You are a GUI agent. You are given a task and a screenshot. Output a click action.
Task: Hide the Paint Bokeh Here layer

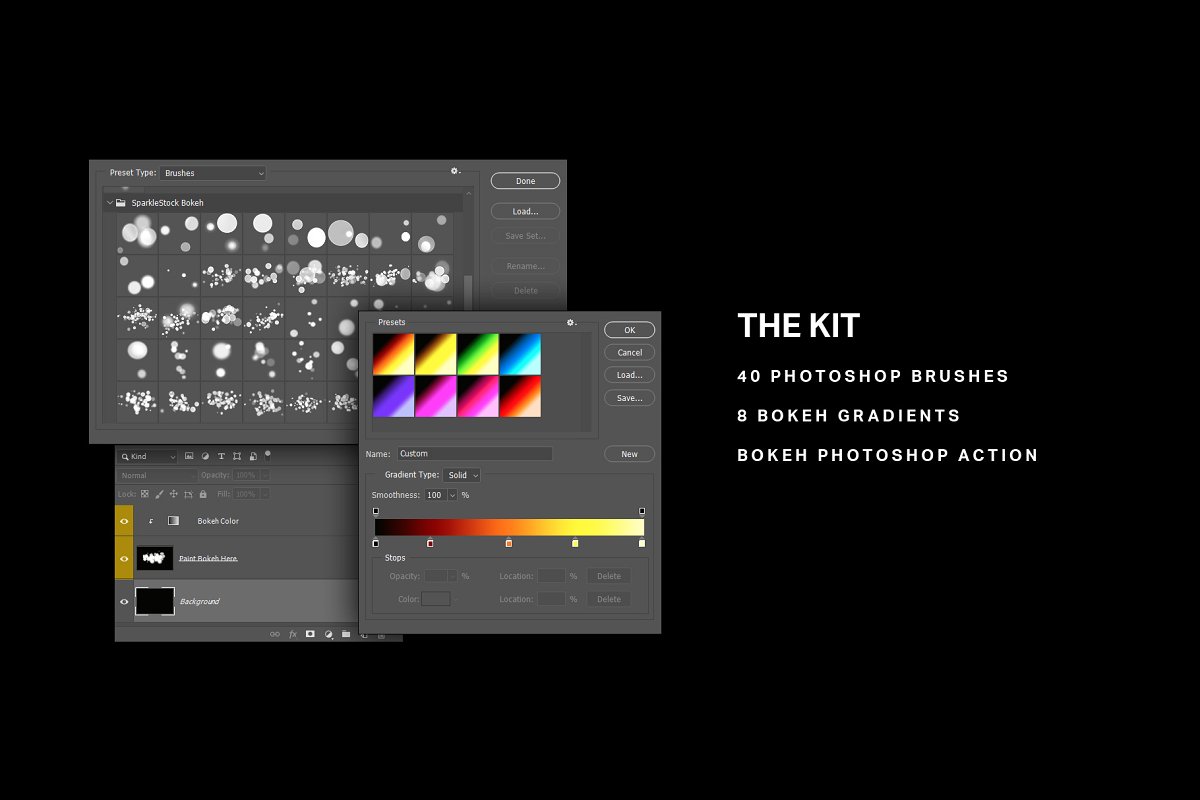[x=124, y=558]
